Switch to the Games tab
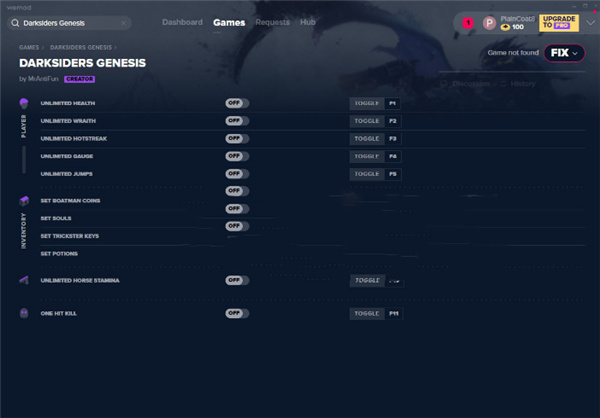Viewport: 600px width, 418px height. pos(229,23)
